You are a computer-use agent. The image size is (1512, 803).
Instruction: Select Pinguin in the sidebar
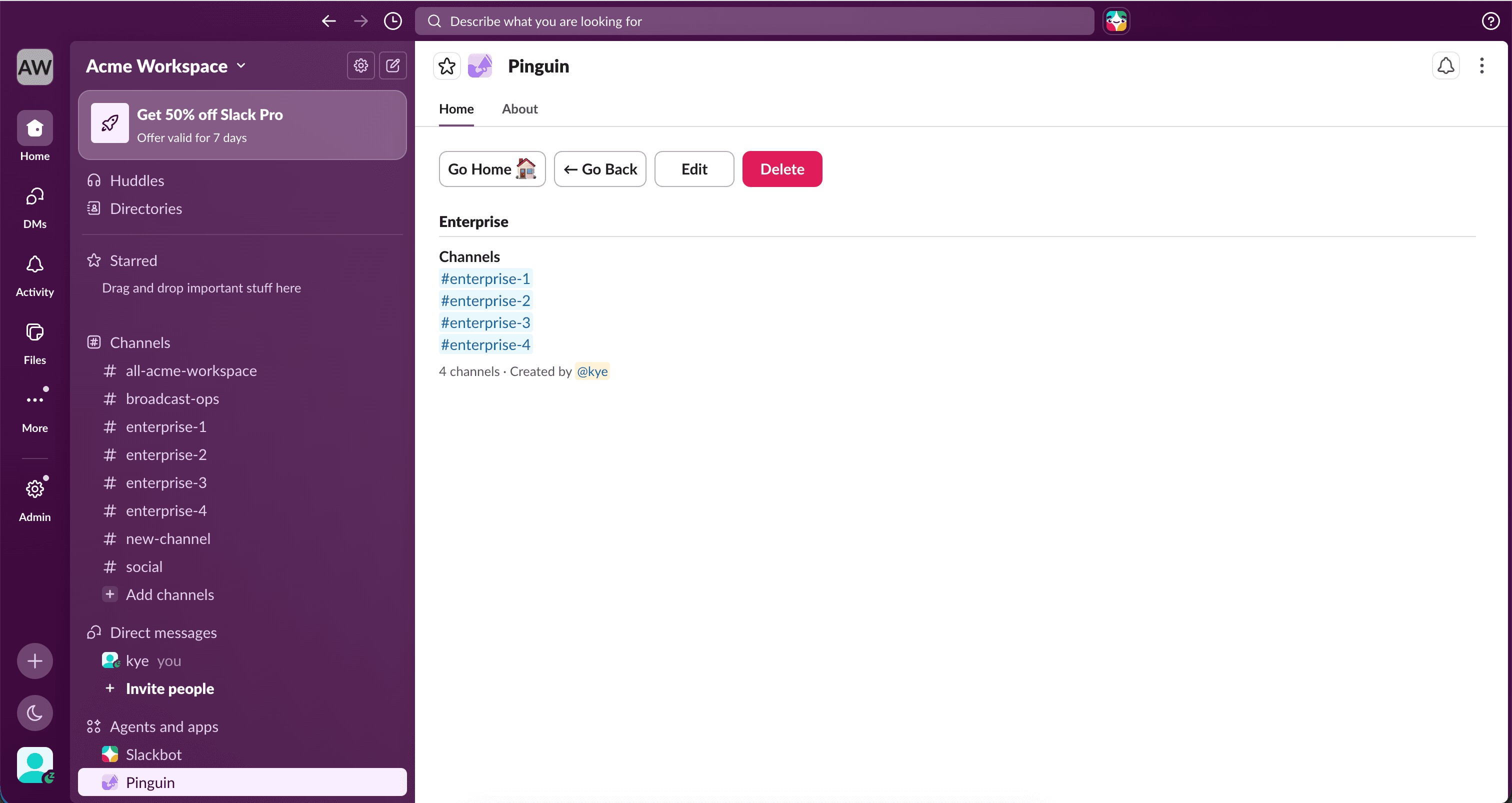242,782
